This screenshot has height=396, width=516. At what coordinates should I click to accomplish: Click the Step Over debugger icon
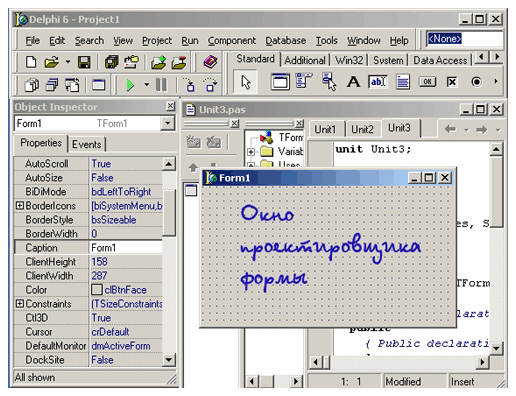coord(211,85)
